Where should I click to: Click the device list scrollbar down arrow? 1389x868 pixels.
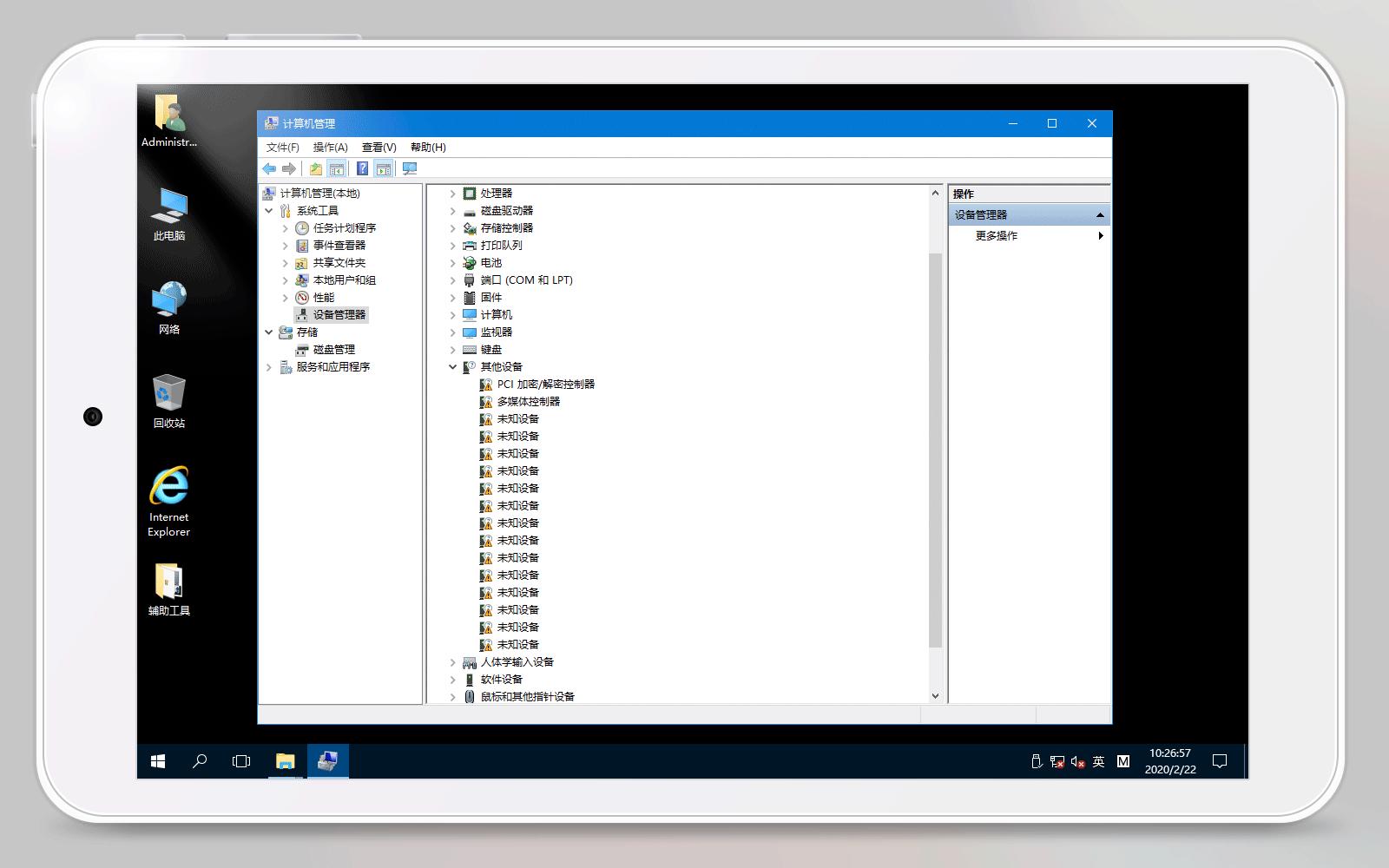[935, 695]
